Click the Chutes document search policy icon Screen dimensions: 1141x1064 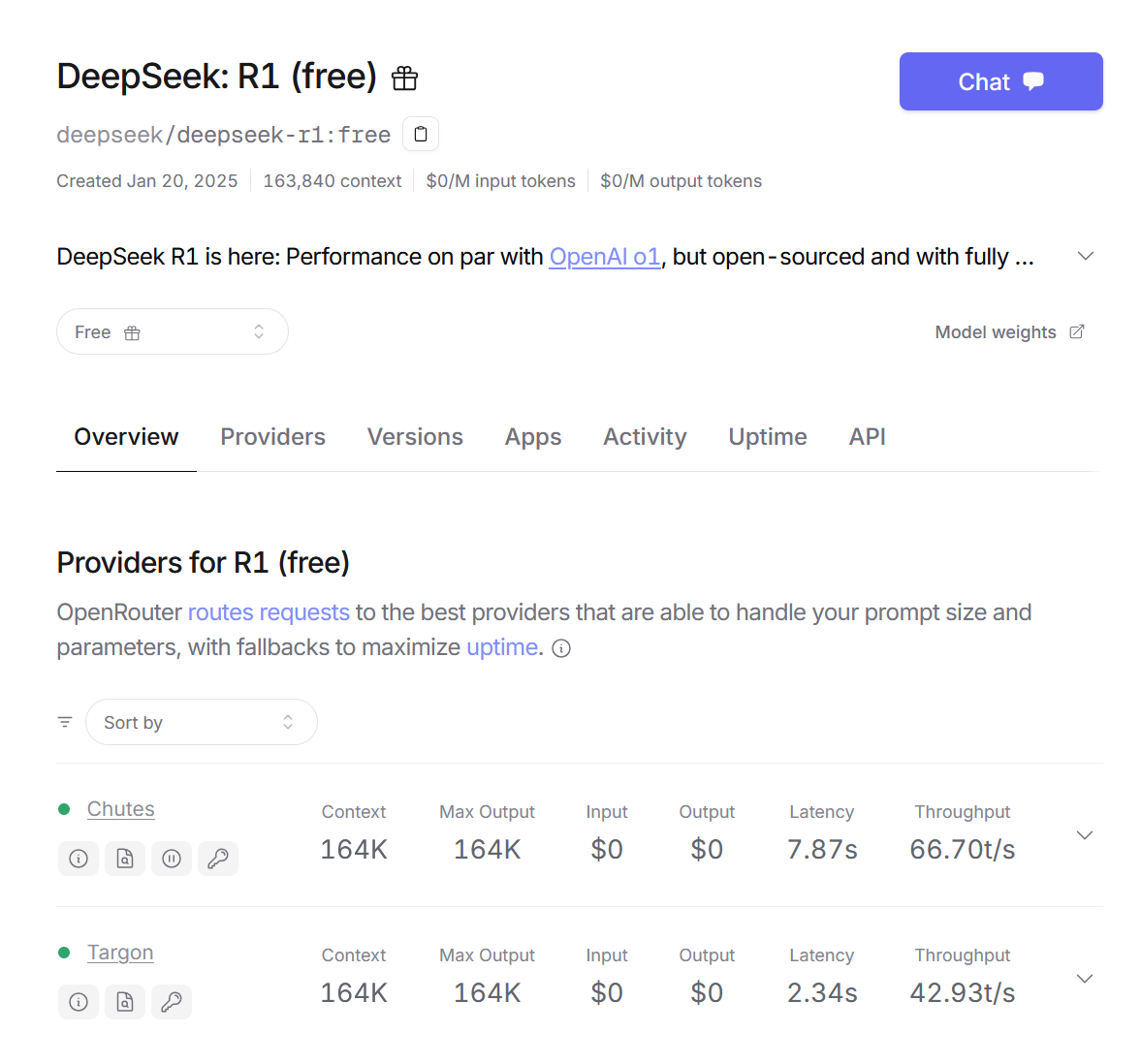(x=125, y=859)
